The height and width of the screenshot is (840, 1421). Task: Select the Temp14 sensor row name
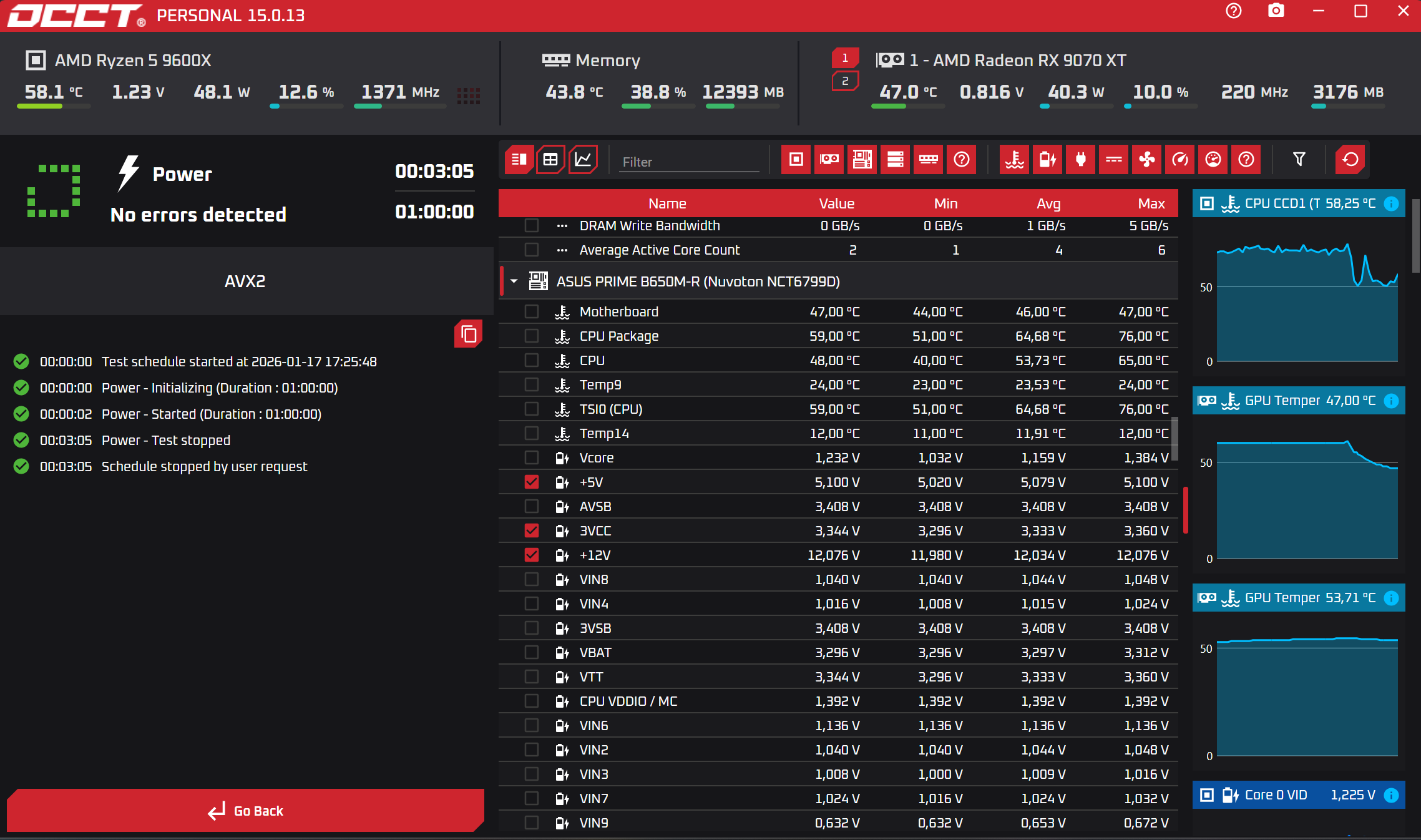(604, 433)
